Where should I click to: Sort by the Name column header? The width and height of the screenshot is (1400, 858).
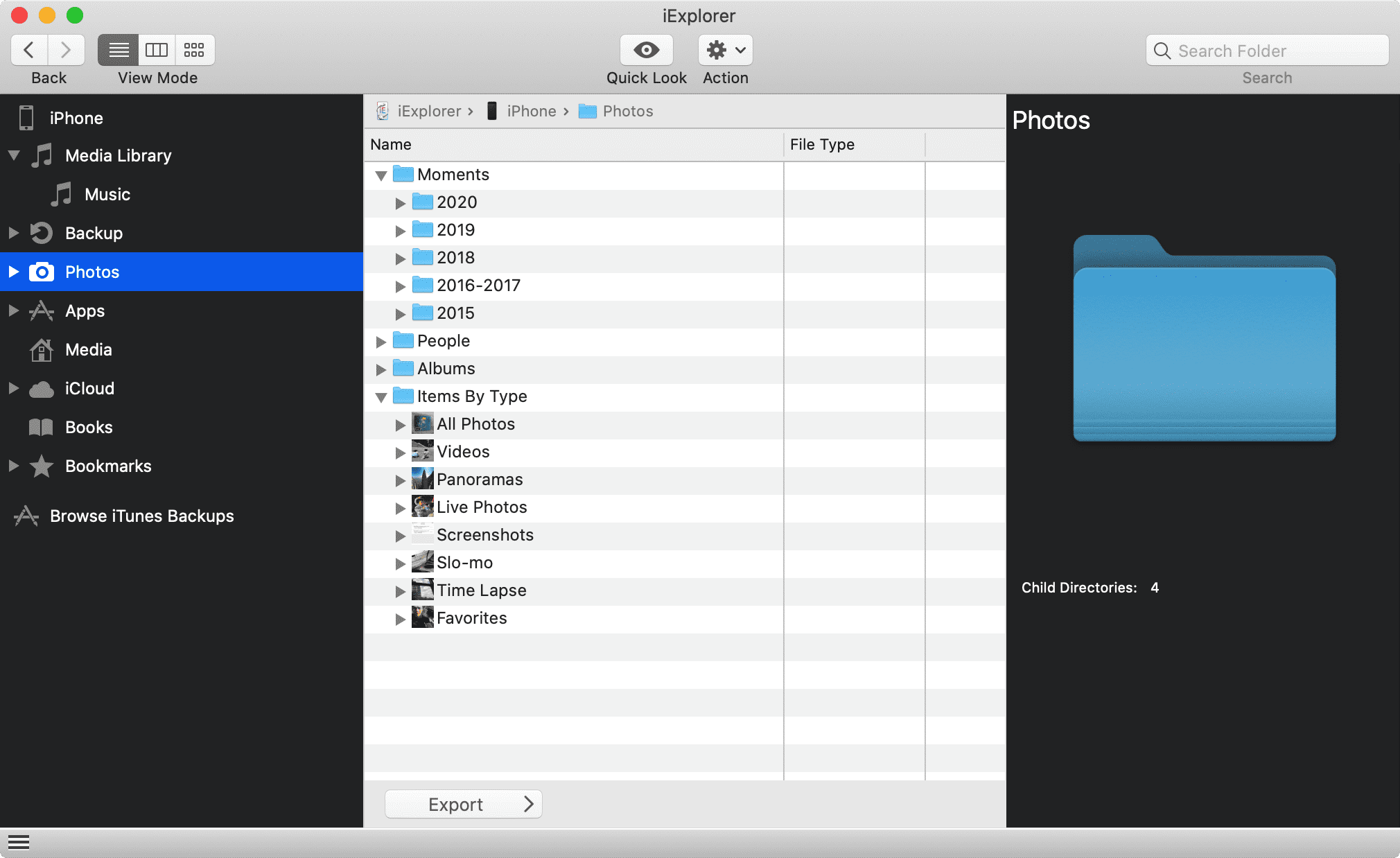pyautogui.click(x=574, y=144)
